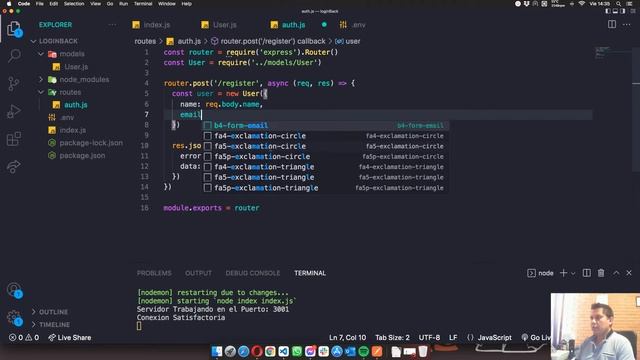
Task: Click the Split Editor Right icon
Action: tap(612, 24)
